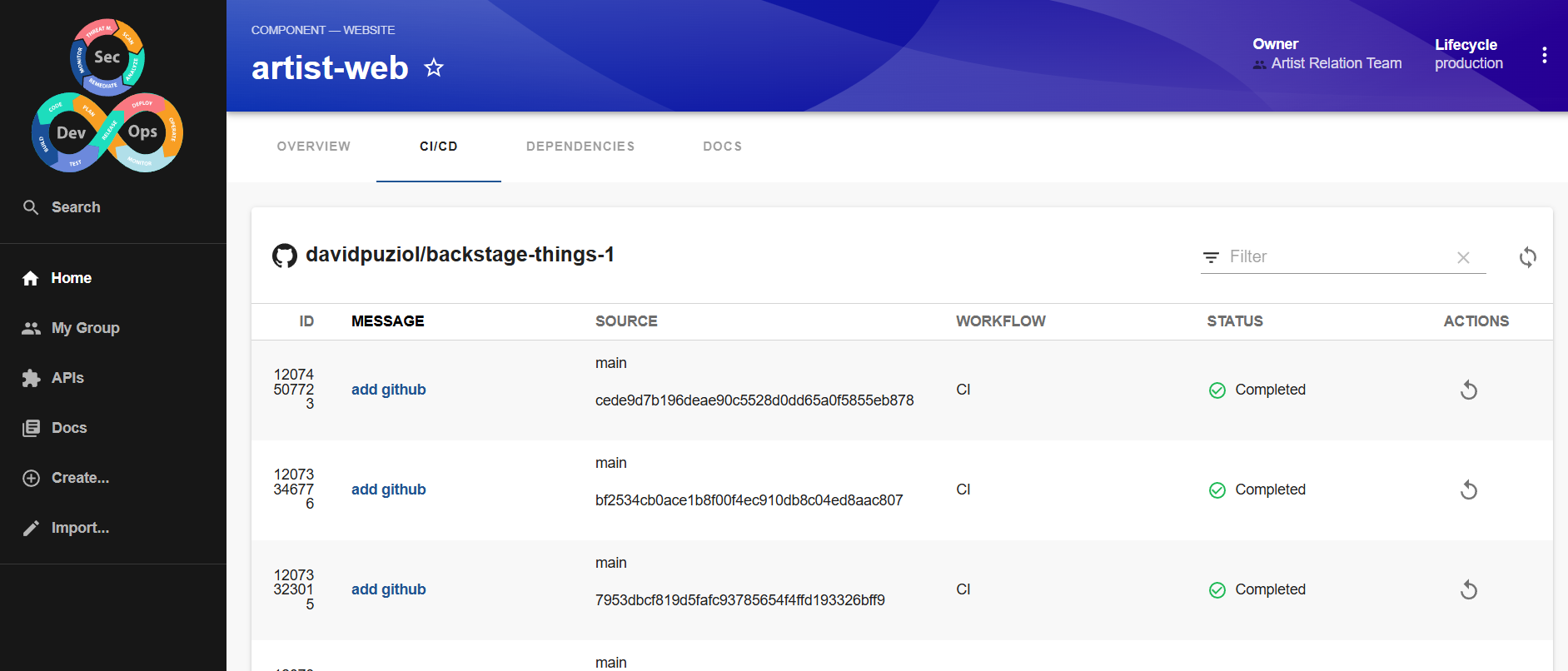Viewport: 1568px width, 671px height.
Task: Re-run workflow for run ending cede9d7b
Action: coord(1468,390)
